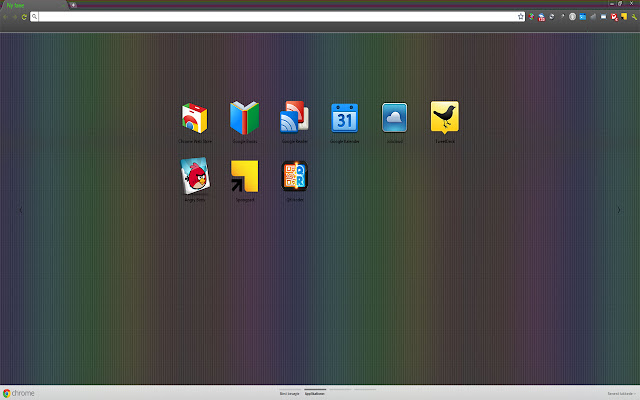Switch to the most visited page tab
640x400 pixels.
pos(289,393)
